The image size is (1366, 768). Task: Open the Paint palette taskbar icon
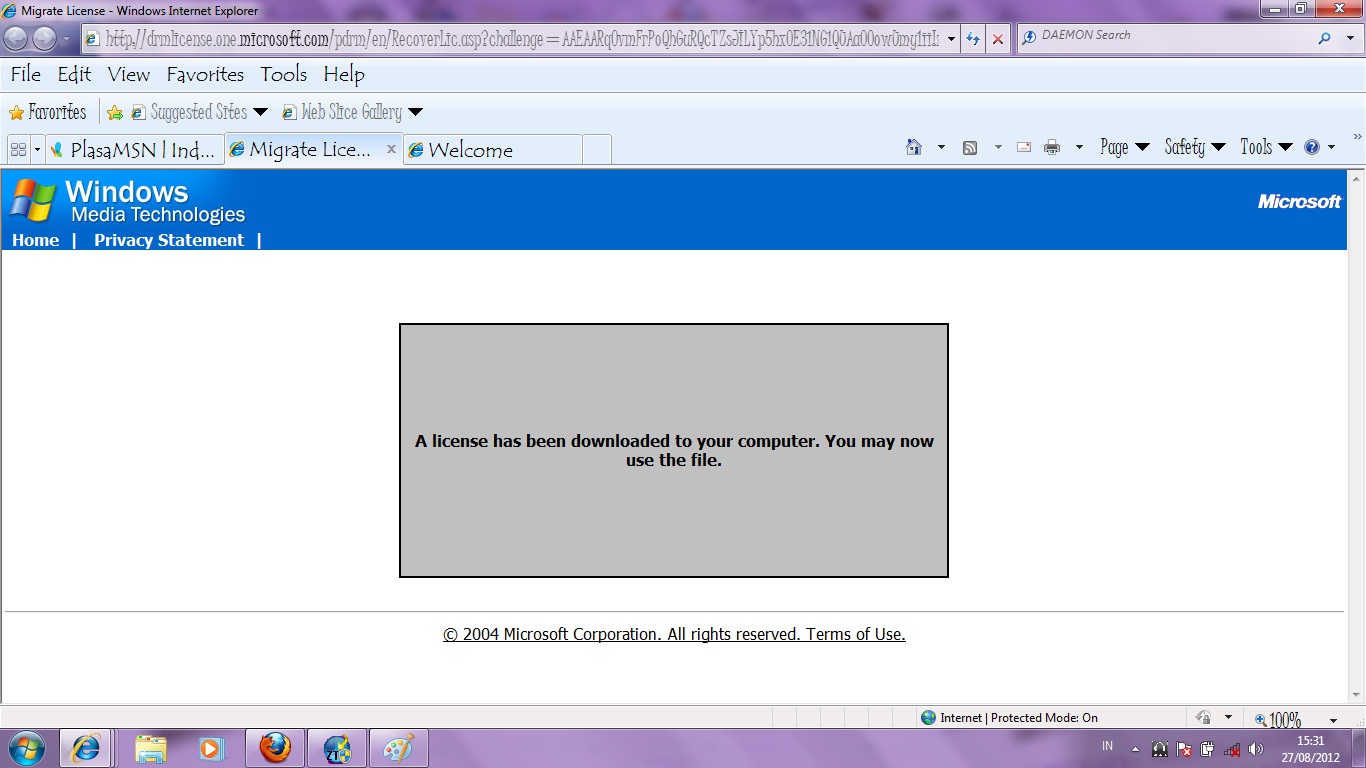[x=399, y=748]
